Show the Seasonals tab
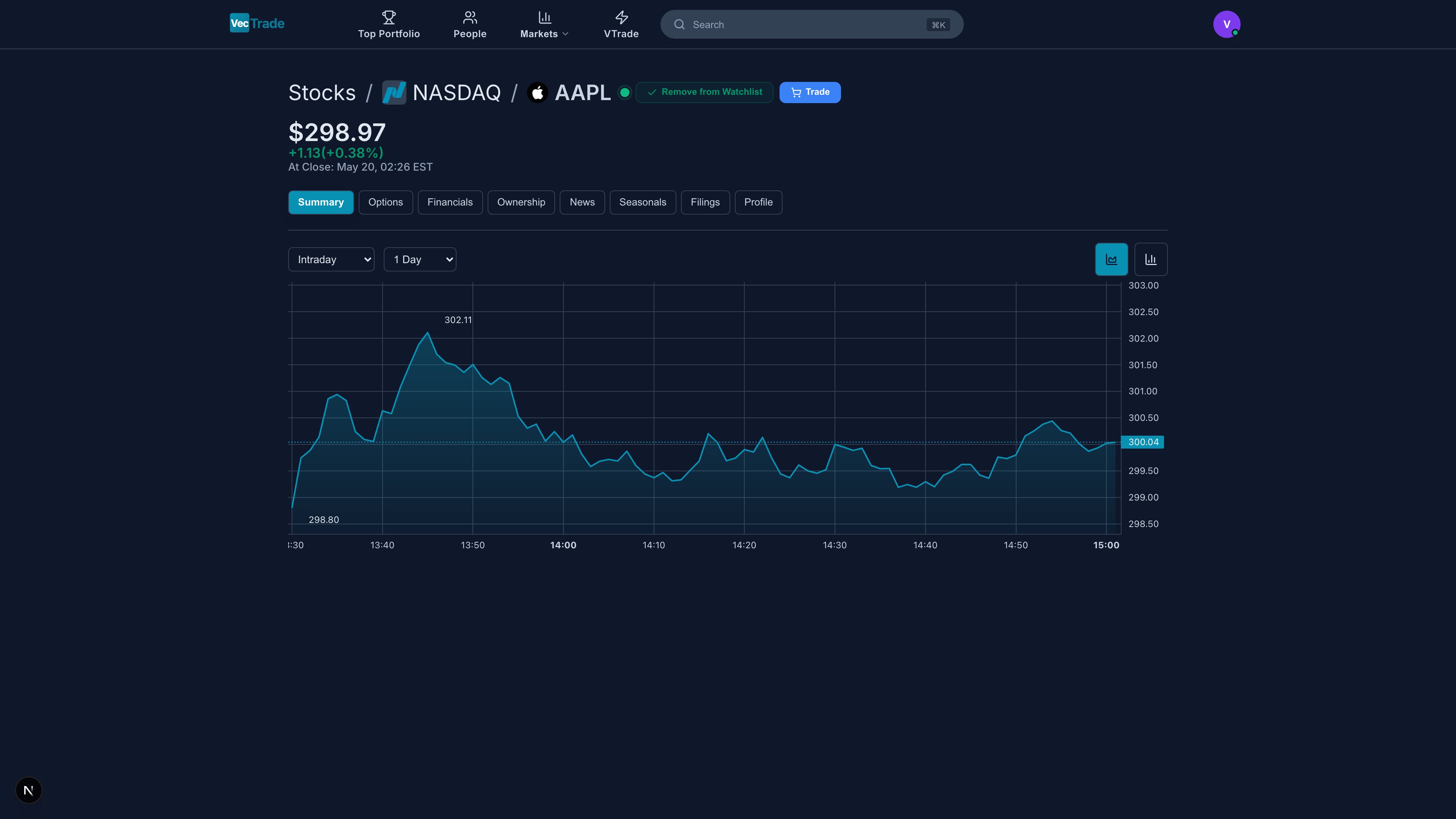The image size is (1456, 819). [643, 202]
